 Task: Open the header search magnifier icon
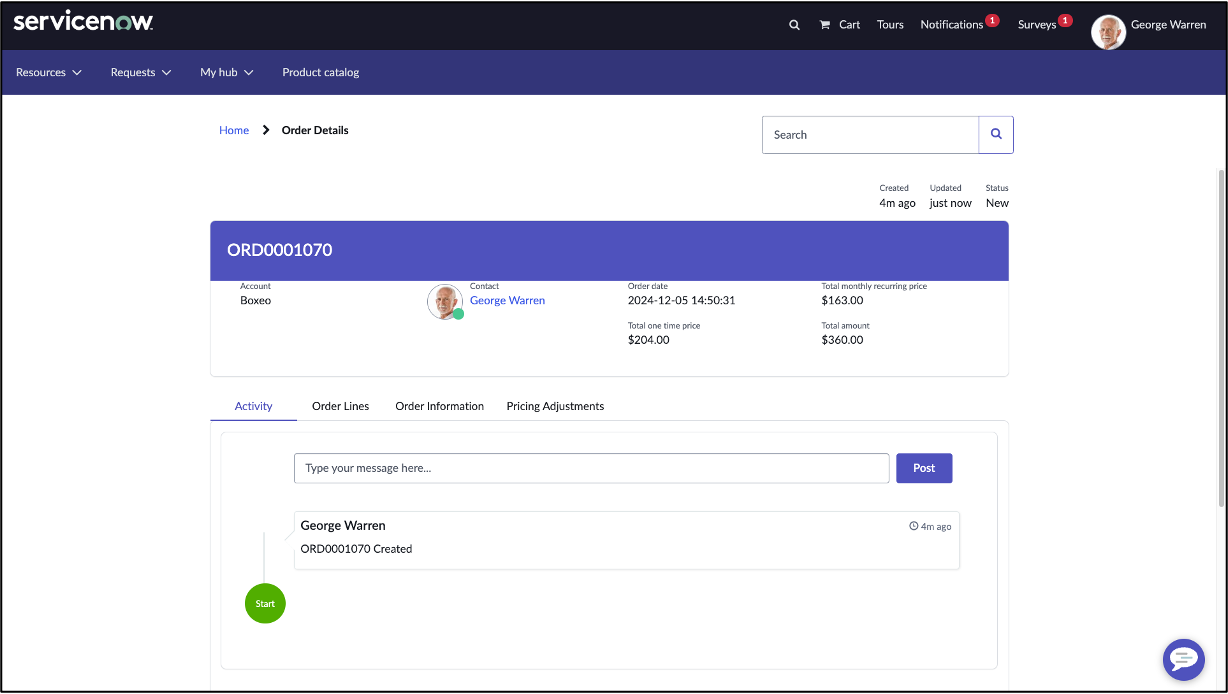click(x=794, y=25)
